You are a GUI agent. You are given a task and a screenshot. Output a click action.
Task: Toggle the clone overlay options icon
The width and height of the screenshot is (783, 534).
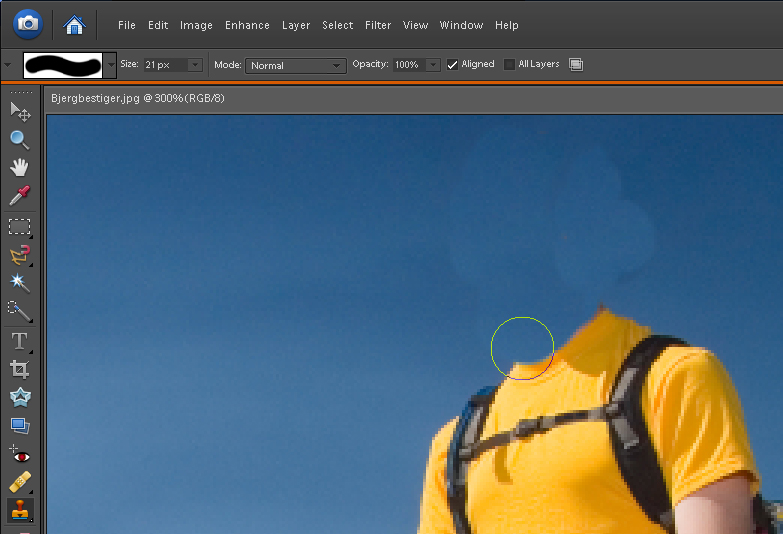point(575,65)
